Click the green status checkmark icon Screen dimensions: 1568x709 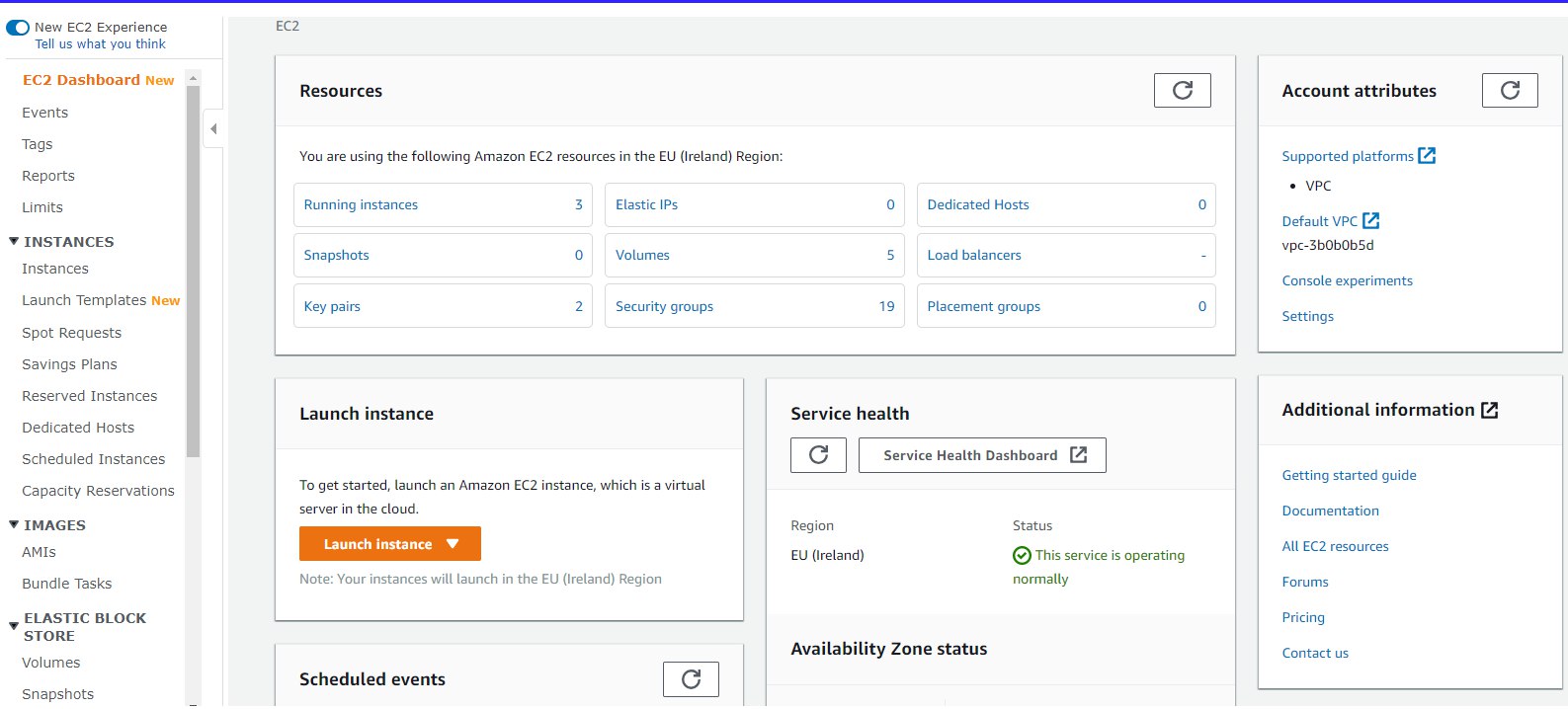(1022, 555)
